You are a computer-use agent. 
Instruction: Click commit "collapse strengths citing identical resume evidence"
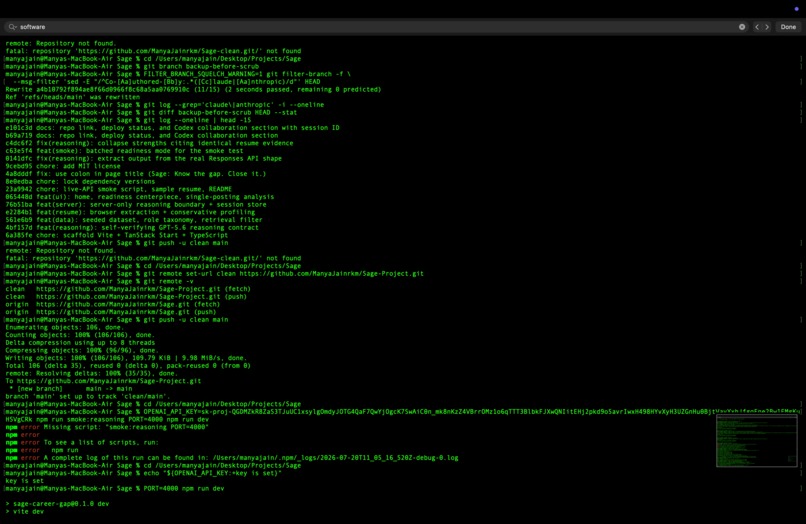pos(149,143)
